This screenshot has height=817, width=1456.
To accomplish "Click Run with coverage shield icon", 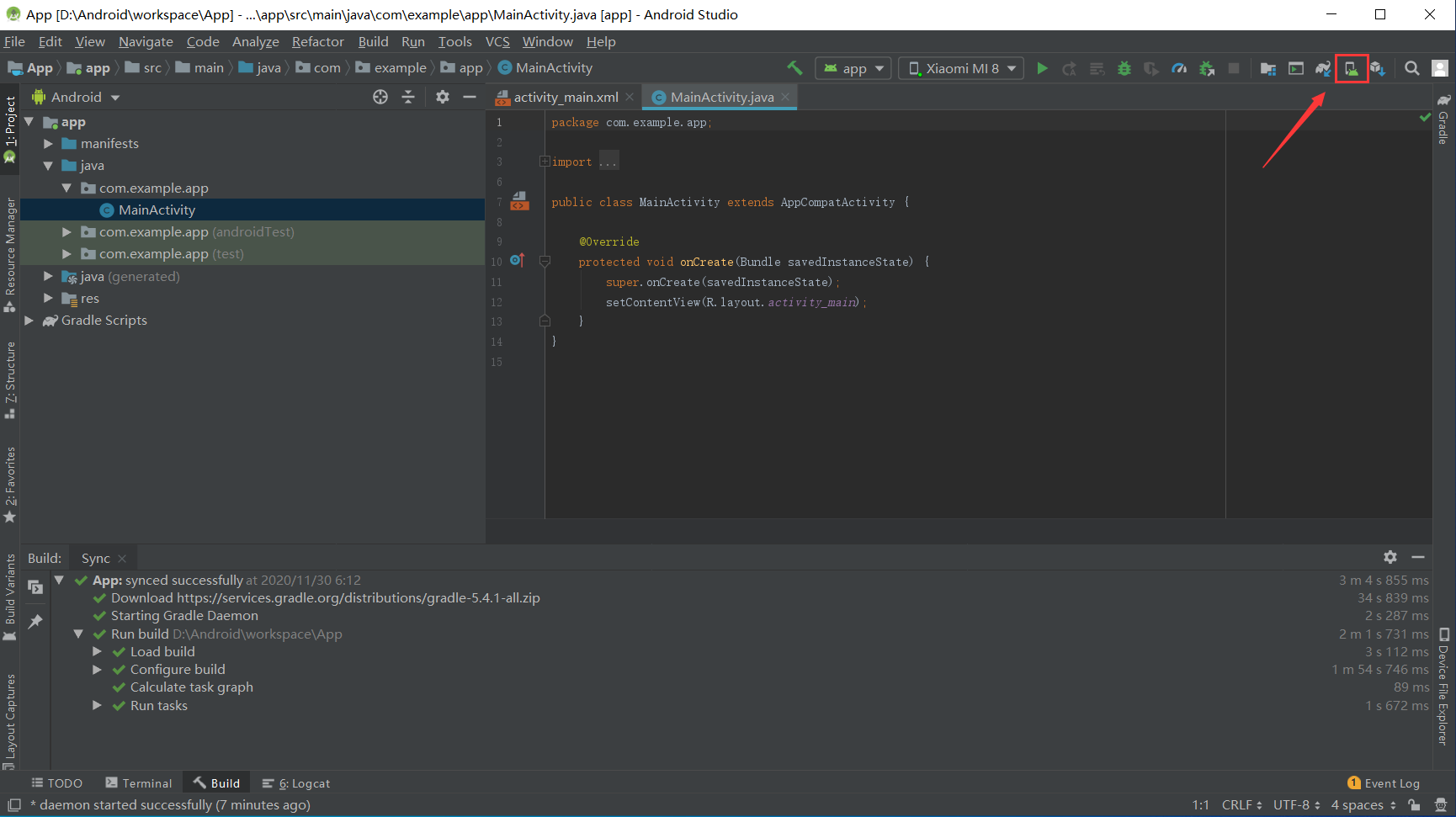I will 1151,68.
